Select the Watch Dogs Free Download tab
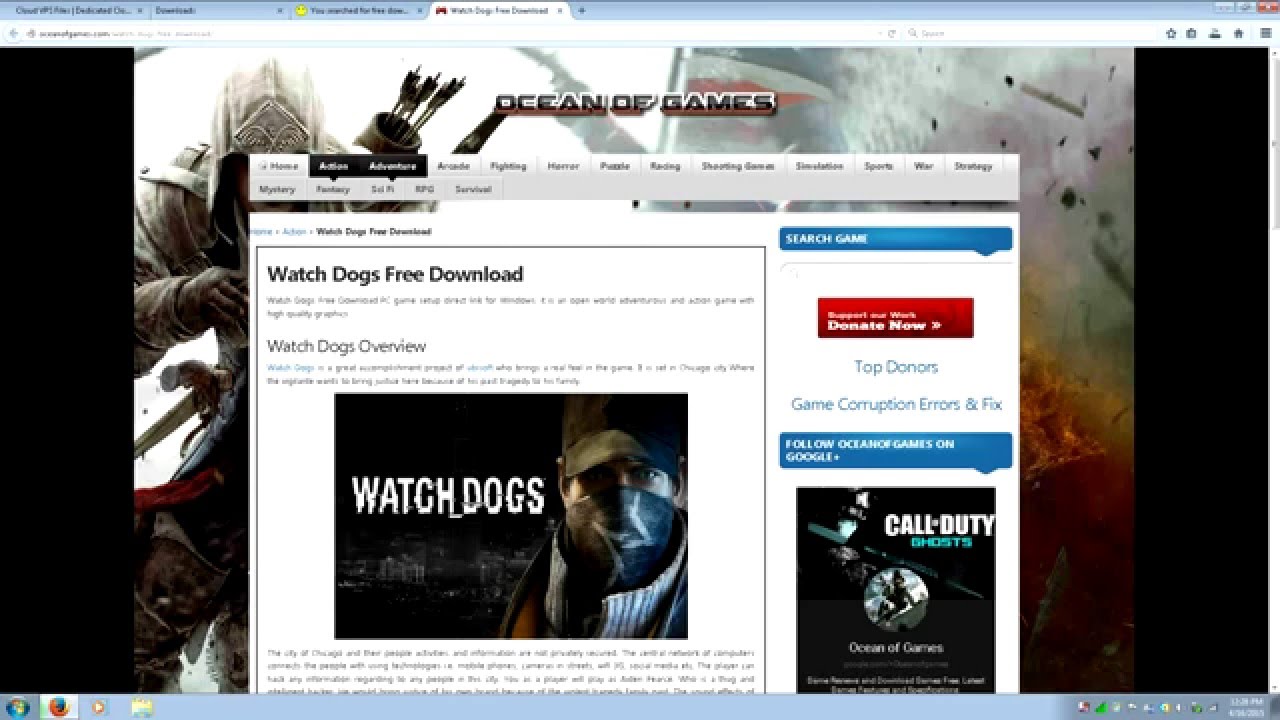 click(499, 10)
